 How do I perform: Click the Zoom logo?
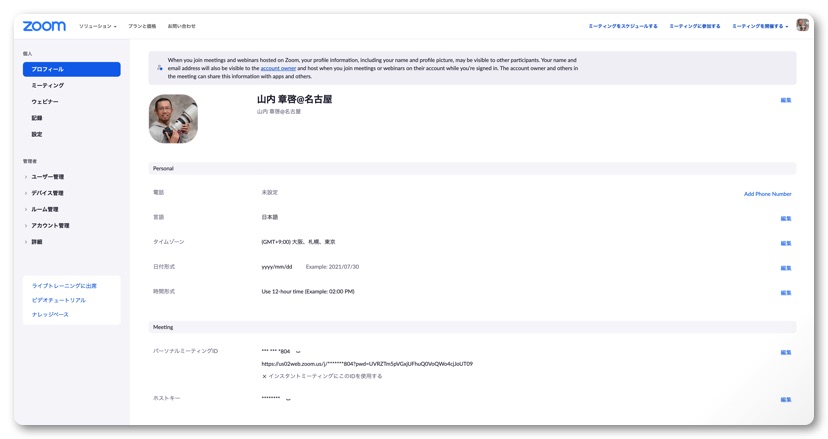(x=44, y=26)
